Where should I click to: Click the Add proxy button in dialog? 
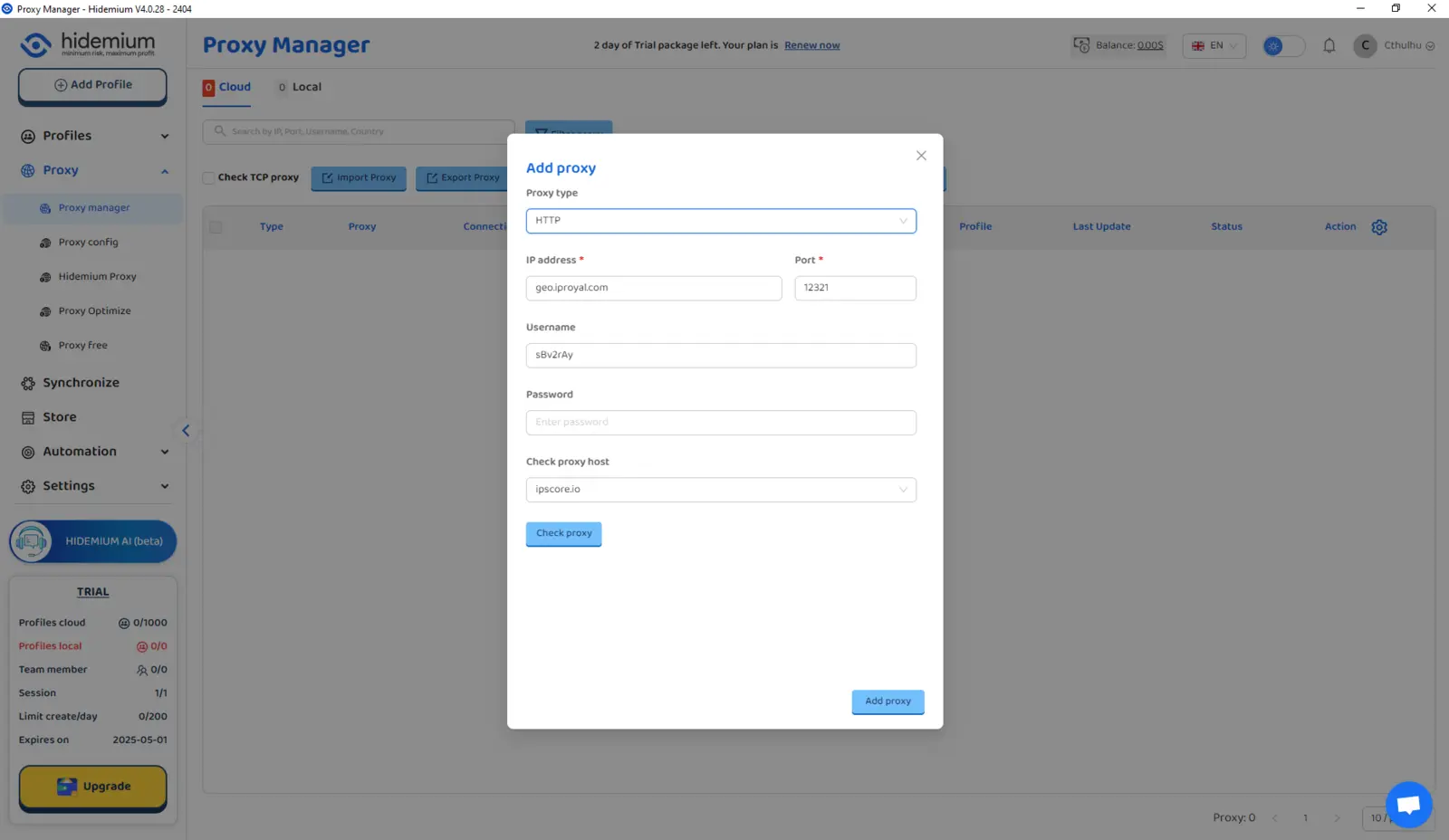888,702
